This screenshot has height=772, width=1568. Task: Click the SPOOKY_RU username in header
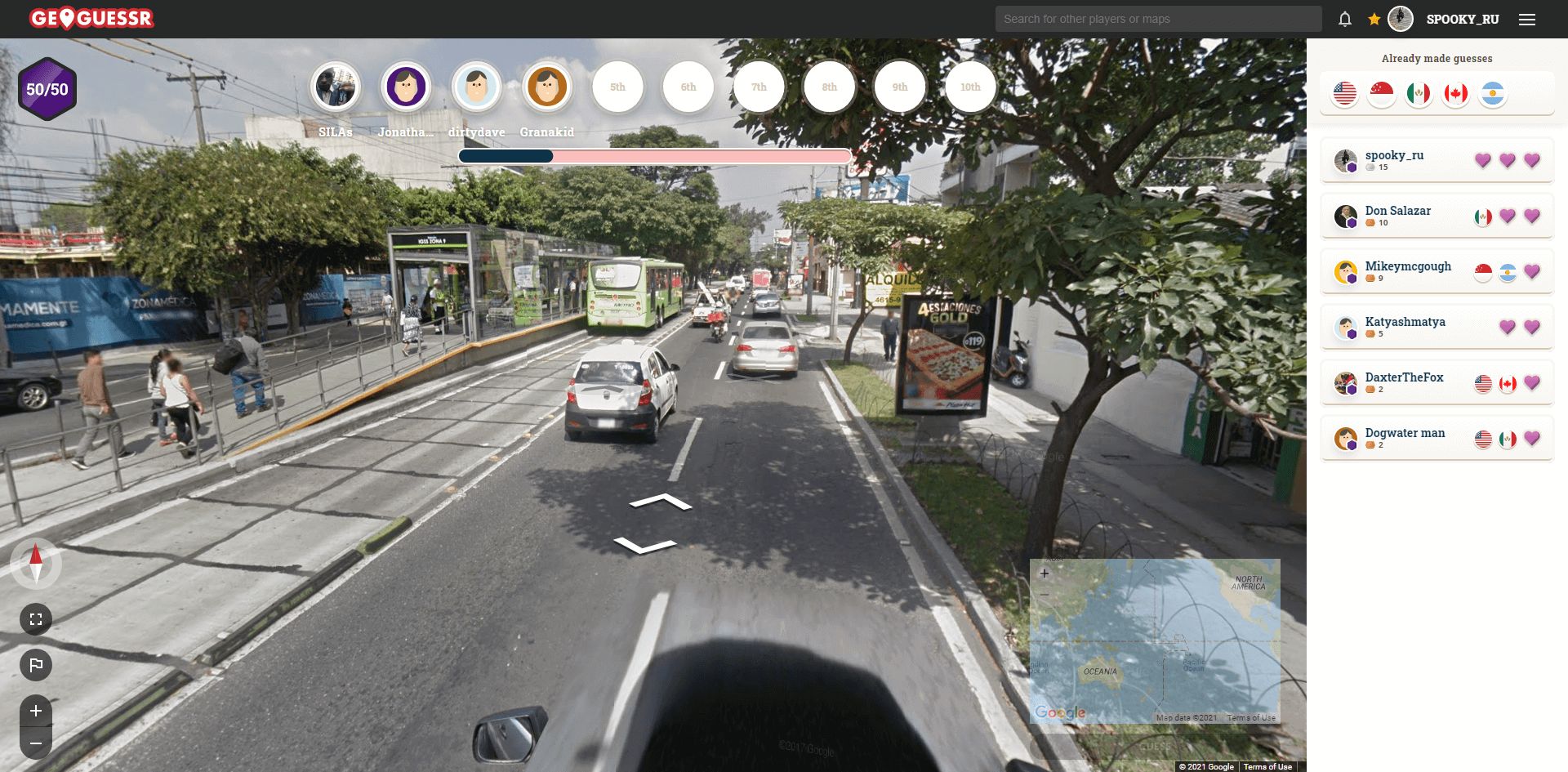(1463, 20)
